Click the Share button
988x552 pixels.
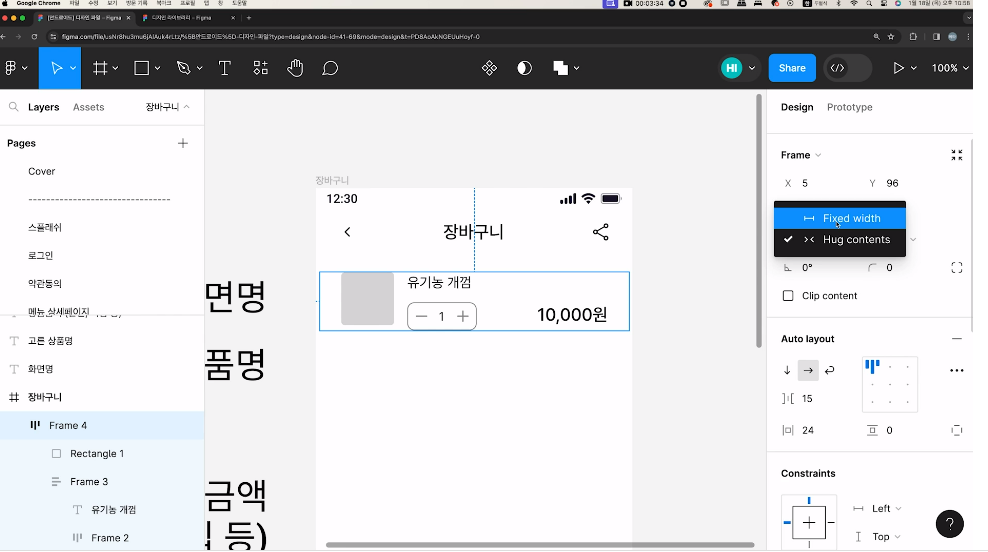[792, 68]
